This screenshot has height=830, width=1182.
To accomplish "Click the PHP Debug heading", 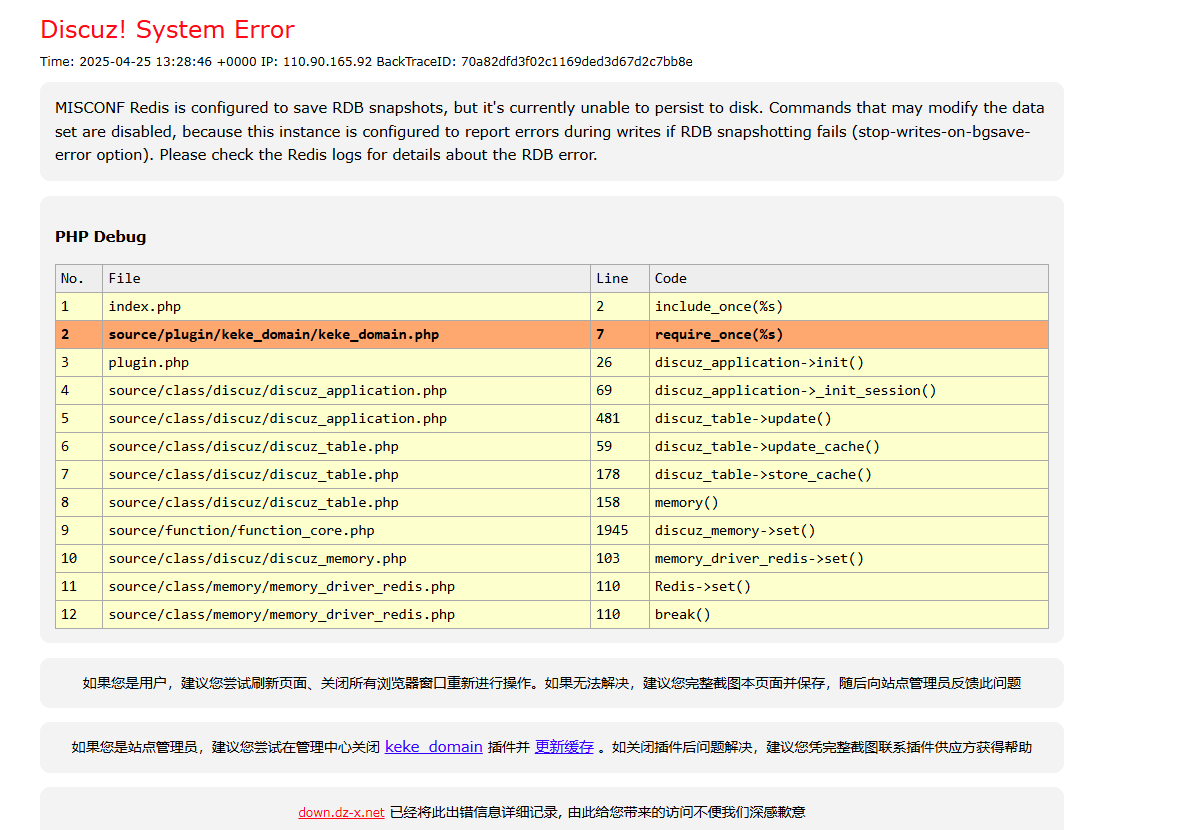I will click(100, 237).
